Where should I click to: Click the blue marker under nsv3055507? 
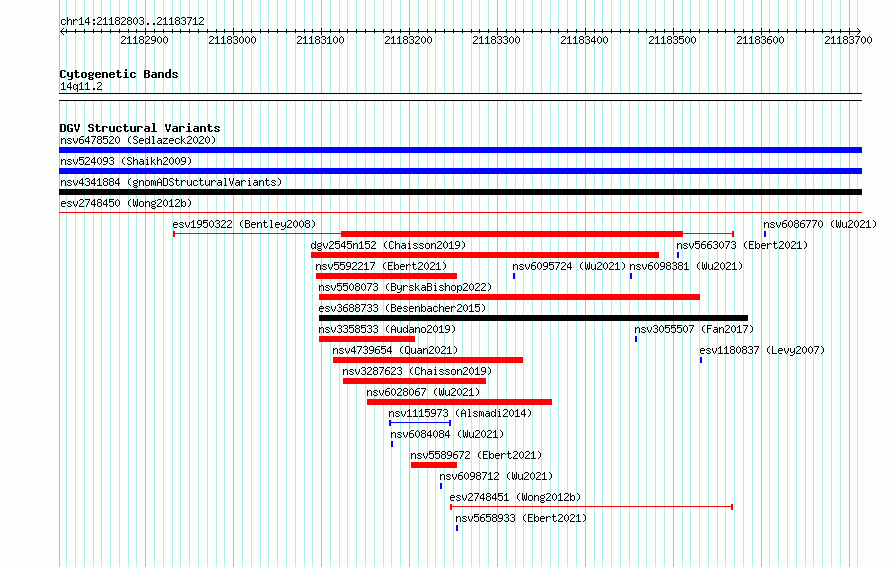[x=636, y=339]
